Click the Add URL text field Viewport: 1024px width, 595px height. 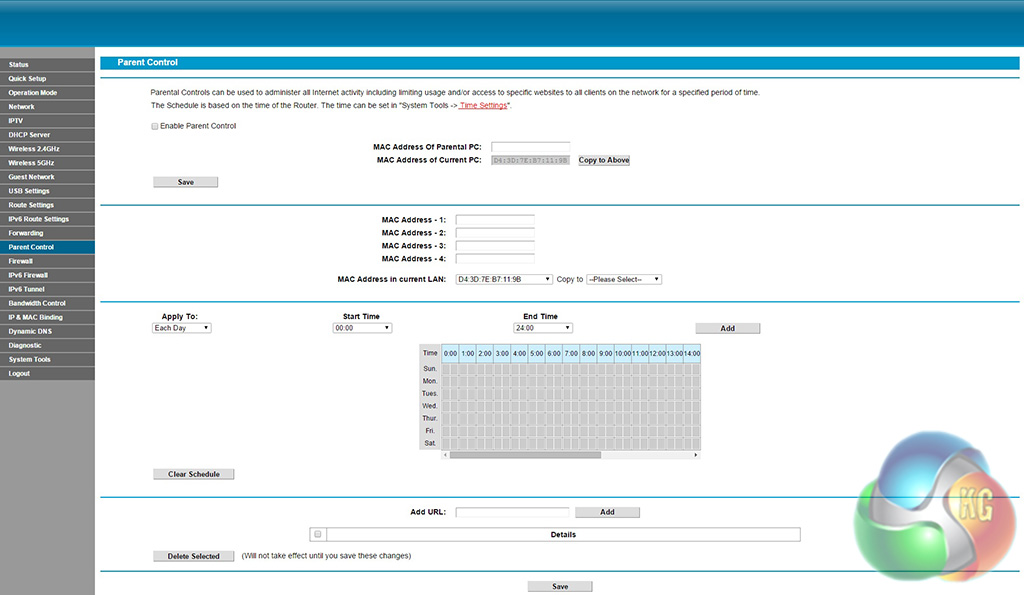pyautogui.click(x=512, y=512)
